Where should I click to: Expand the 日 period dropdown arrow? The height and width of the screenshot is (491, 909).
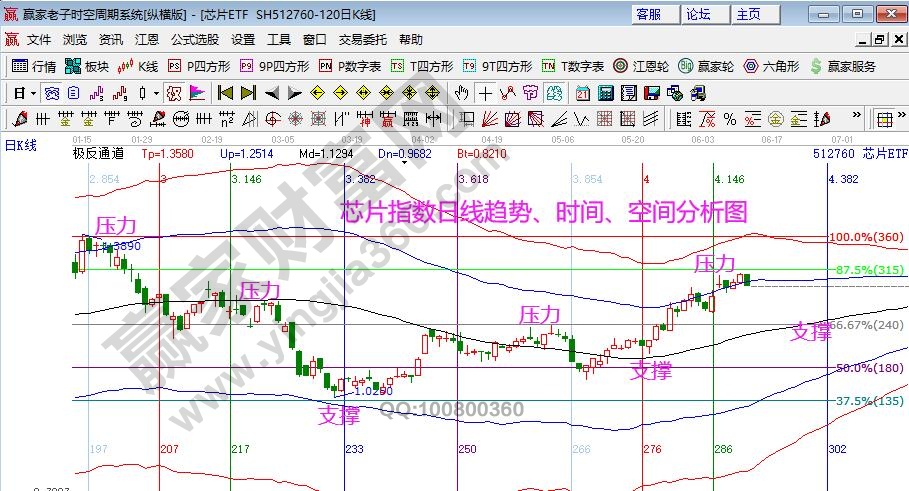[33, 93]
